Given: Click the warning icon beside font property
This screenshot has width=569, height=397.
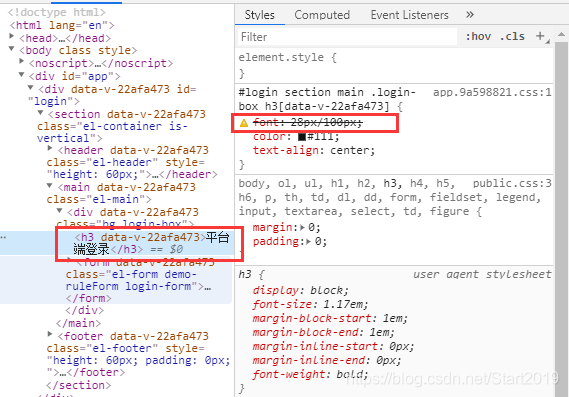Looking at the screenshot, I should (x=244, y=123).
